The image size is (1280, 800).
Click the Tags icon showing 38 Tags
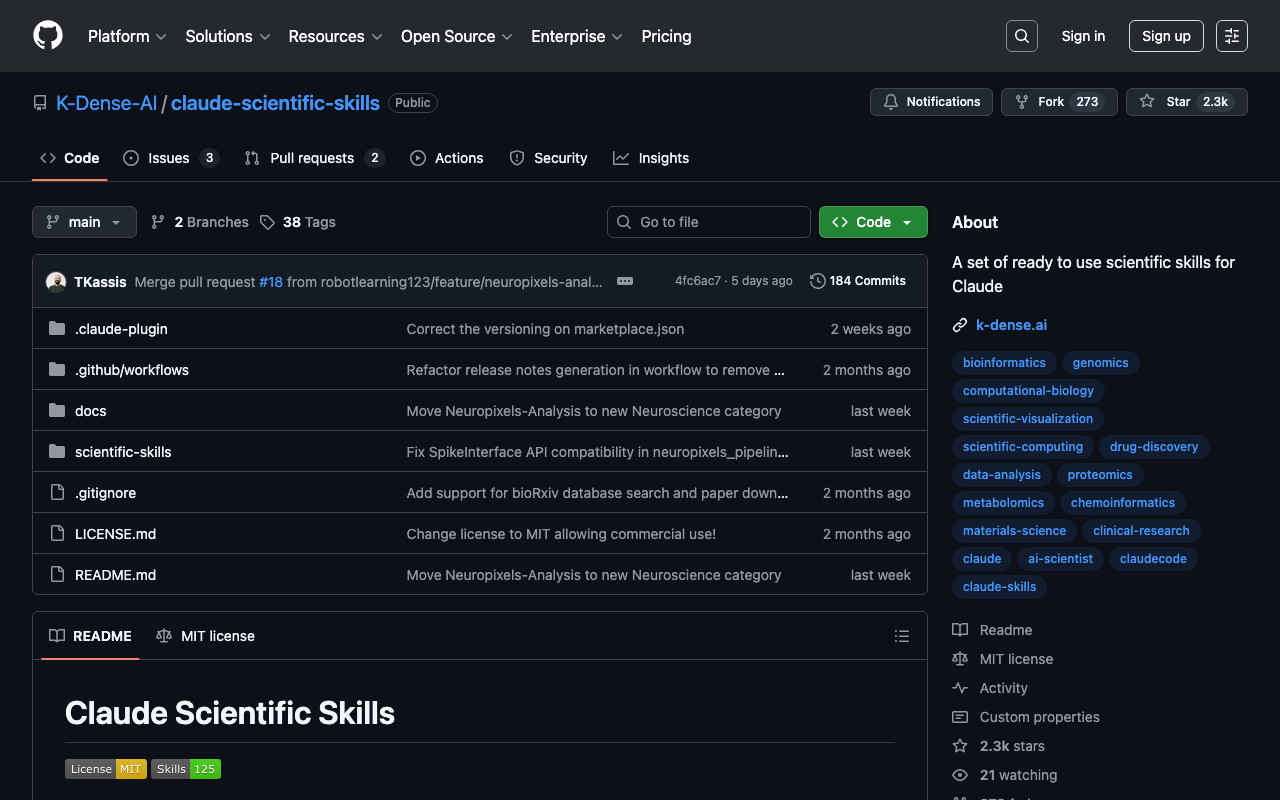[268, 222]
